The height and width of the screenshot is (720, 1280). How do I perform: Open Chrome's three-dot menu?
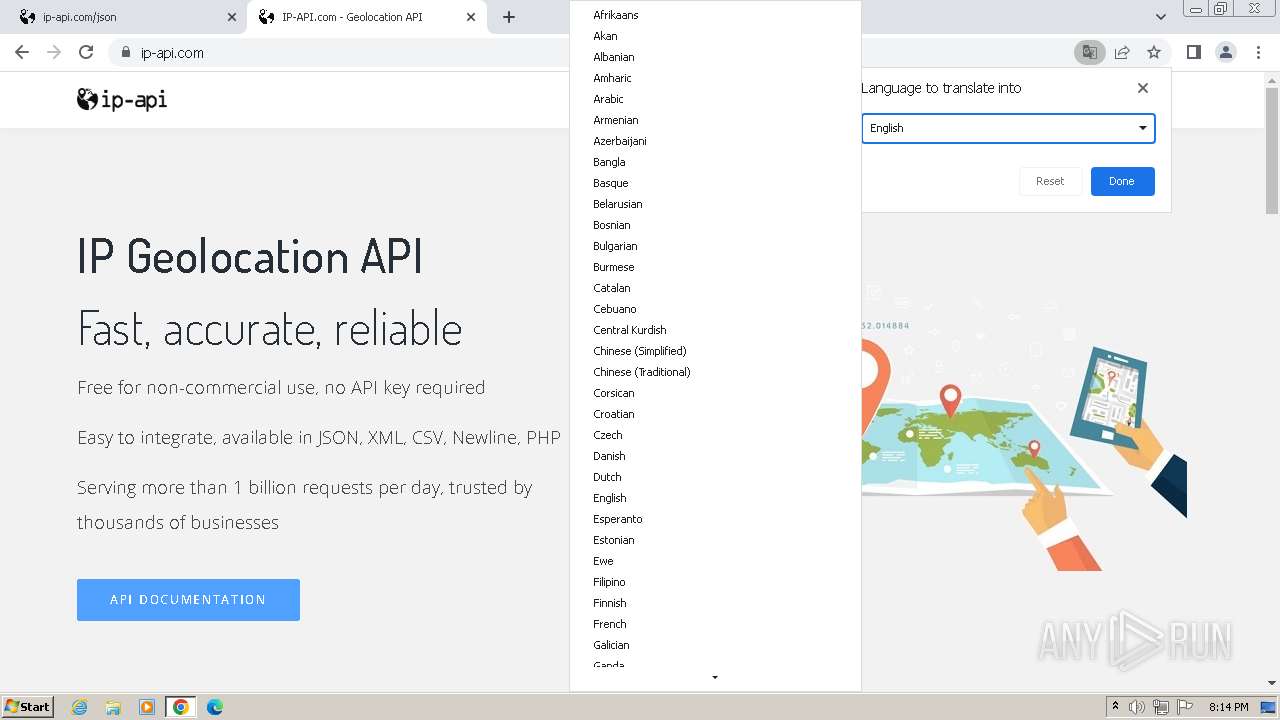(1258, 53)
